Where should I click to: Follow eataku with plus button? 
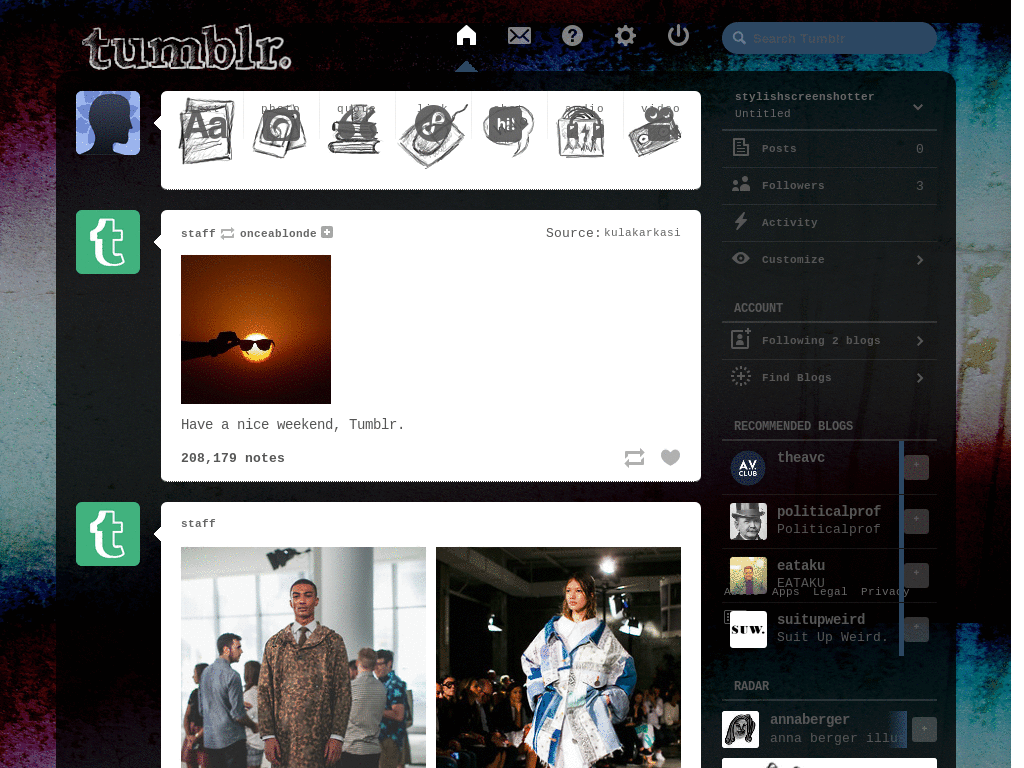point(916,575)
